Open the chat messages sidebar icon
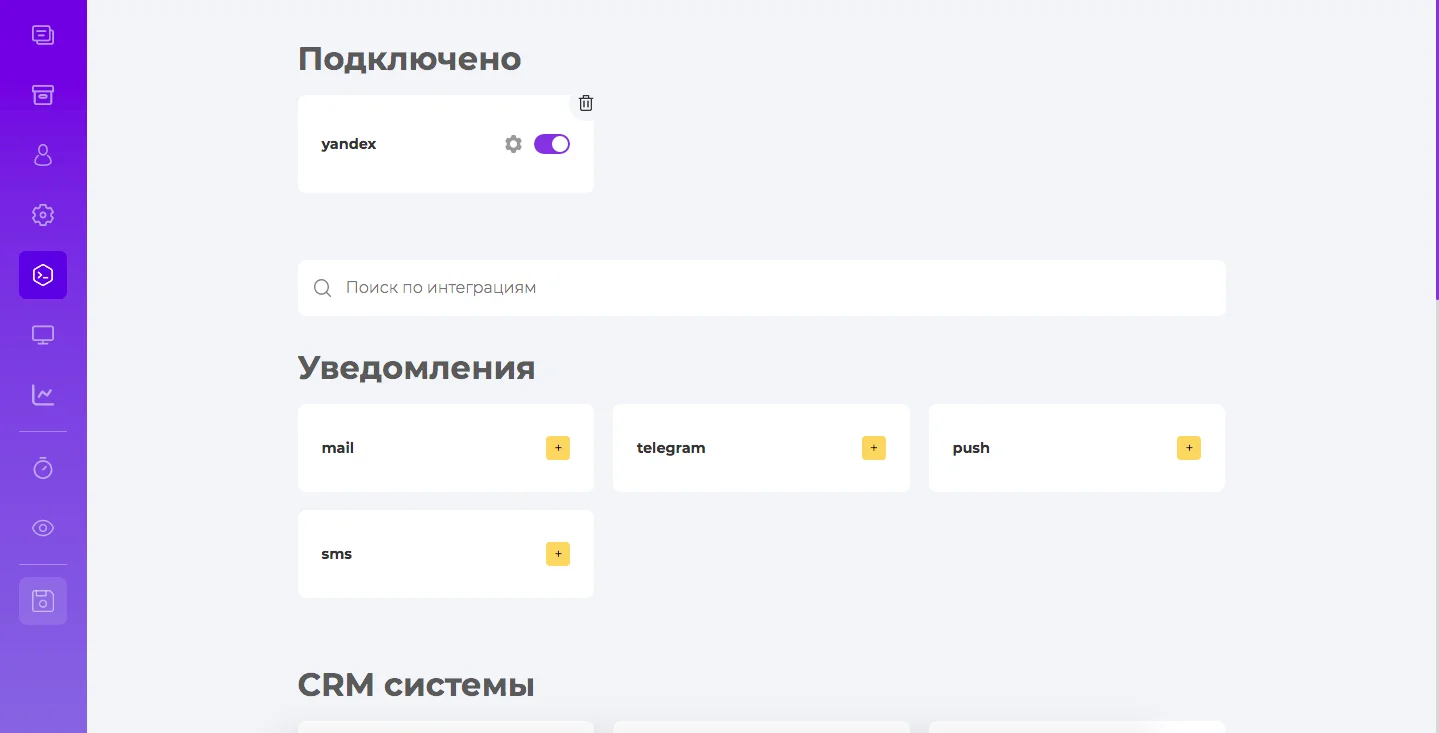 (43, 36)
